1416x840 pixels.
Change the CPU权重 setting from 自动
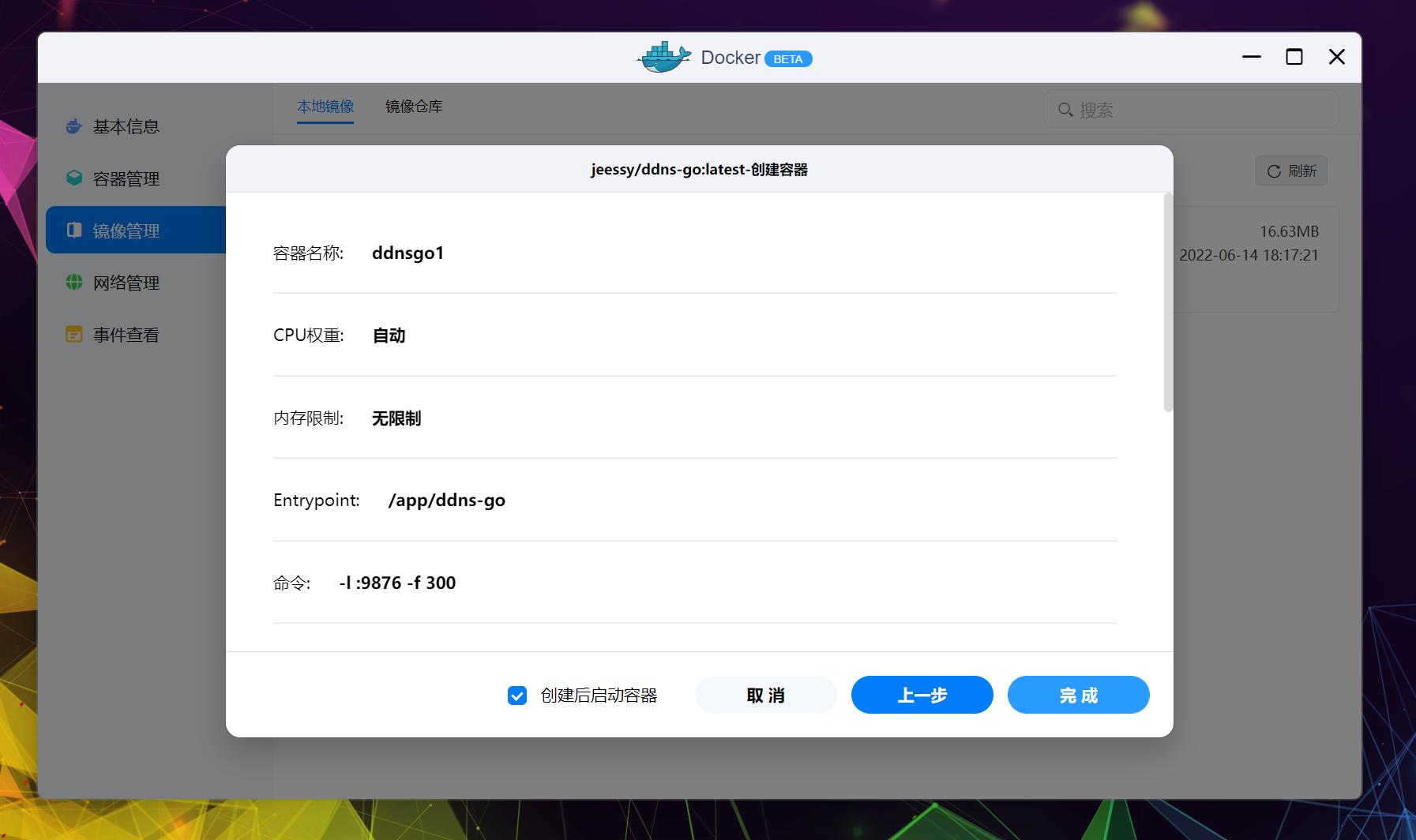388,335
